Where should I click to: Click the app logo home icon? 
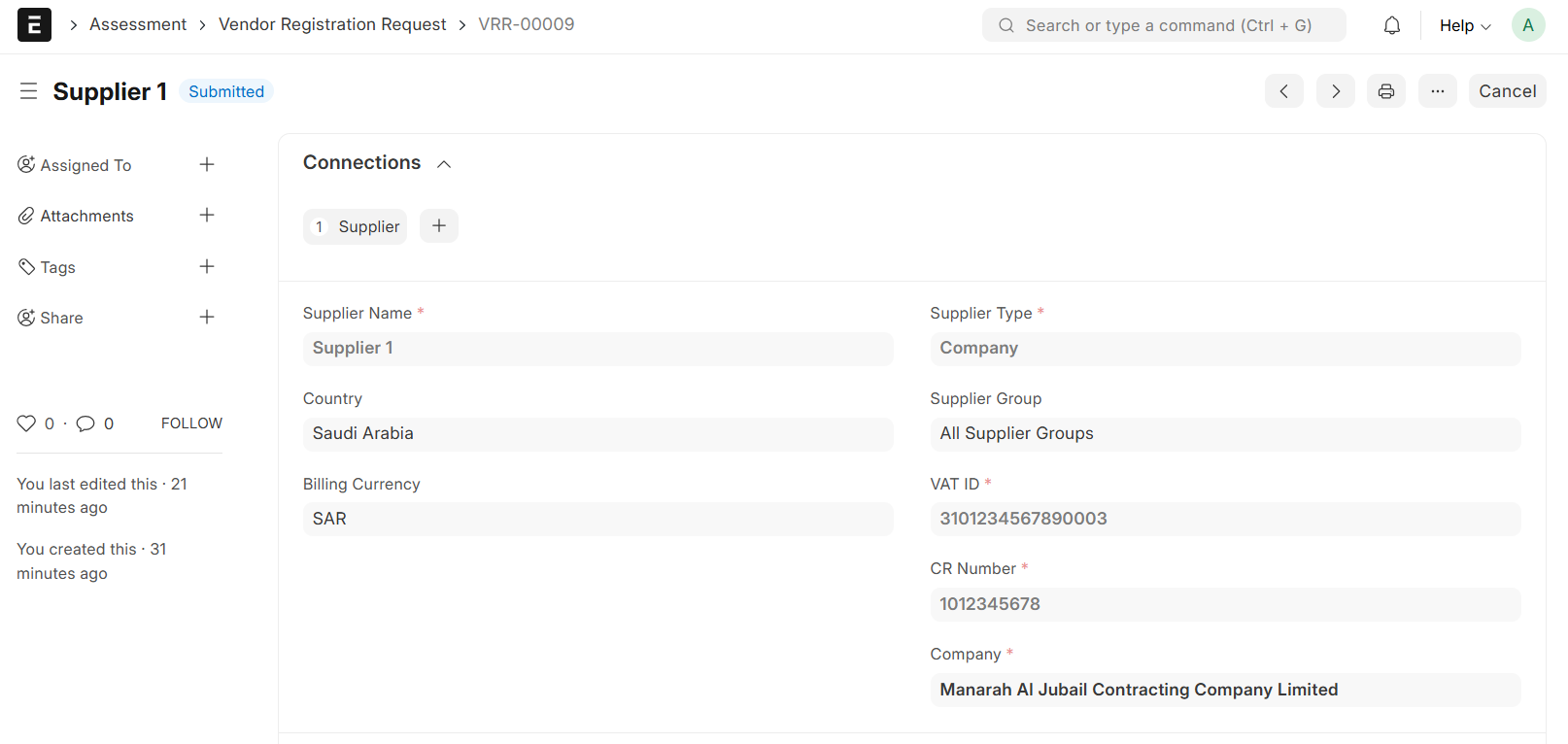pos(34,25)
